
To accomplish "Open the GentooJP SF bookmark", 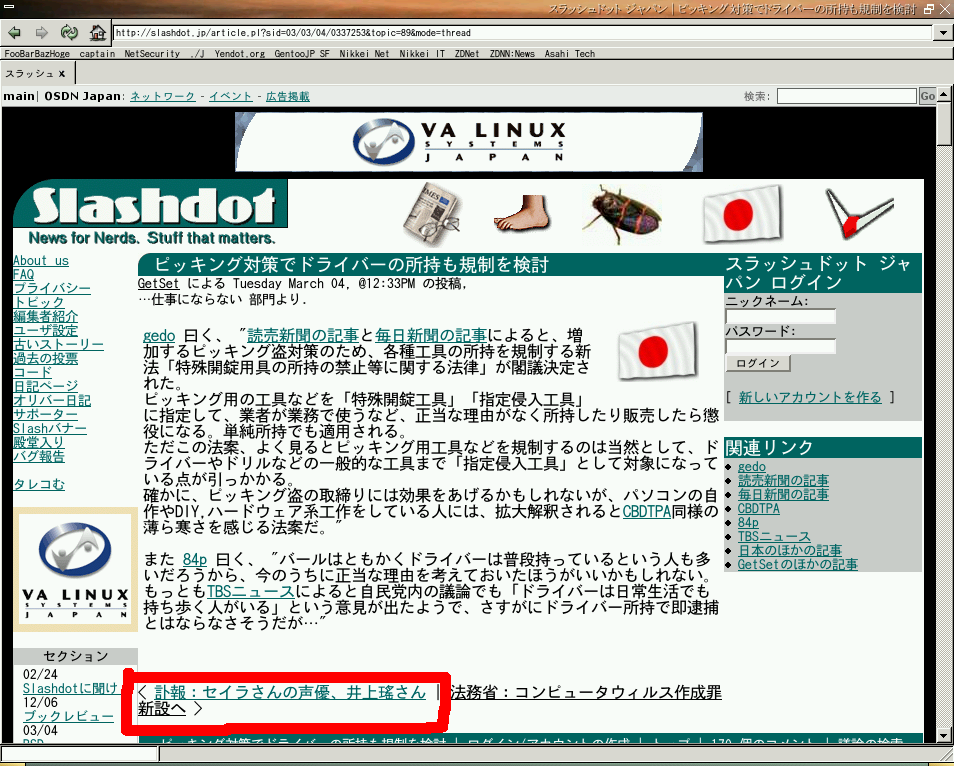I will pyautogui.click(x=302, y=54).
